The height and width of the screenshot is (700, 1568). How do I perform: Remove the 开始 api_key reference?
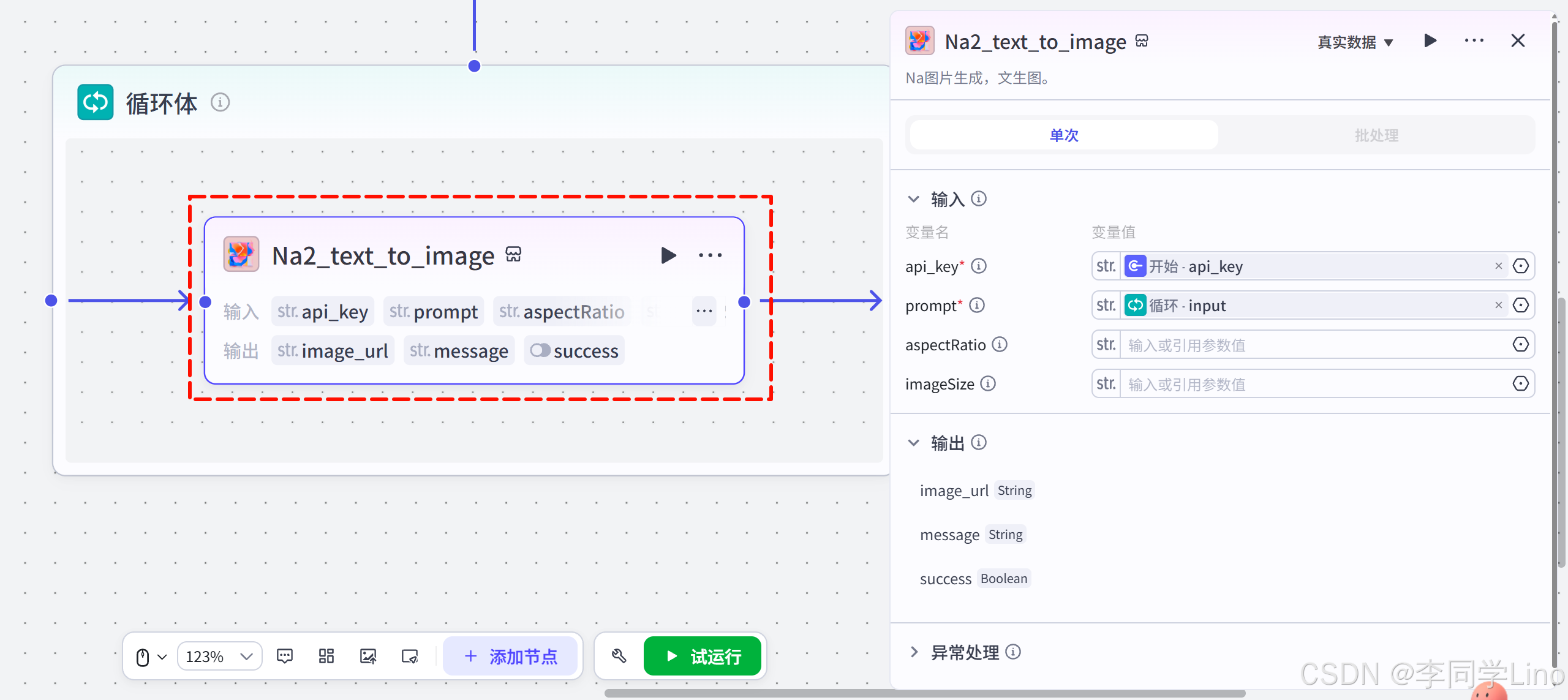[x=1498, y=266]
